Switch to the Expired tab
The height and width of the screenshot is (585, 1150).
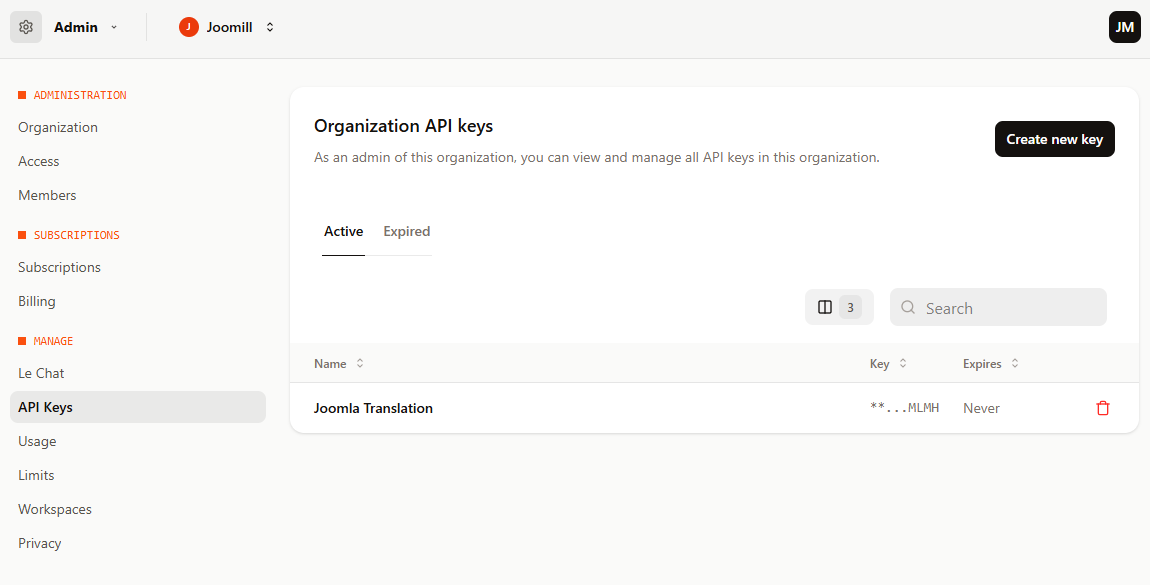pos(406,231)
